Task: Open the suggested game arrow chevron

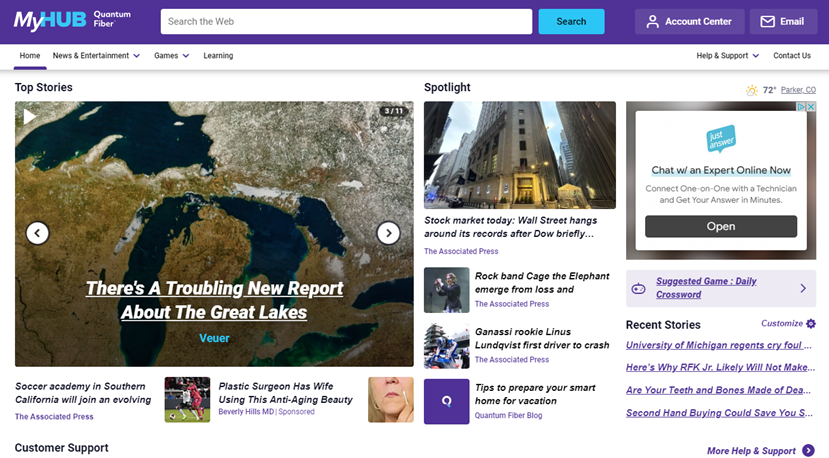Action: tap(803, 288)
